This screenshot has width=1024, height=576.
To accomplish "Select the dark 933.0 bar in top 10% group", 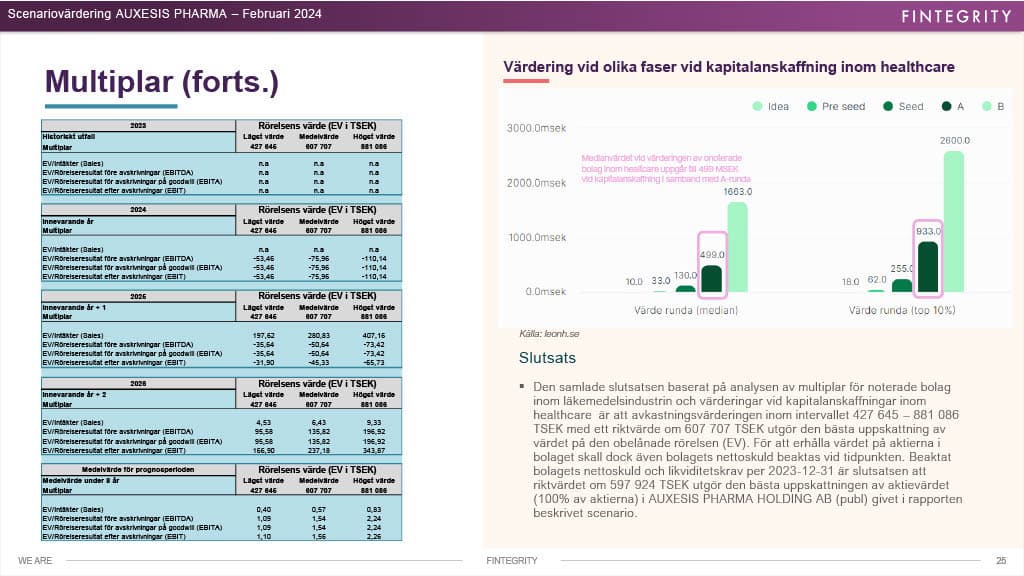I will [928, 267].
